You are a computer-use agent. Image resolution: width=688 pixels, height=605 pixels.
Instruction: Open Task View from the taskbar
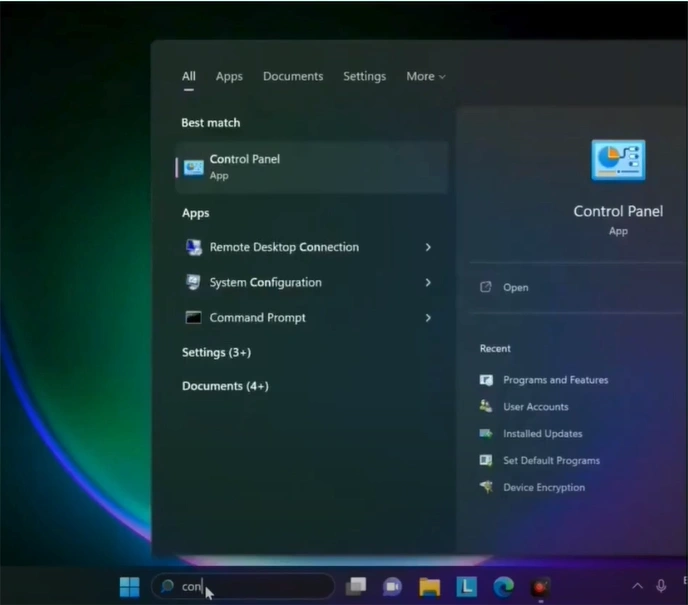click(x=356, y=587)
